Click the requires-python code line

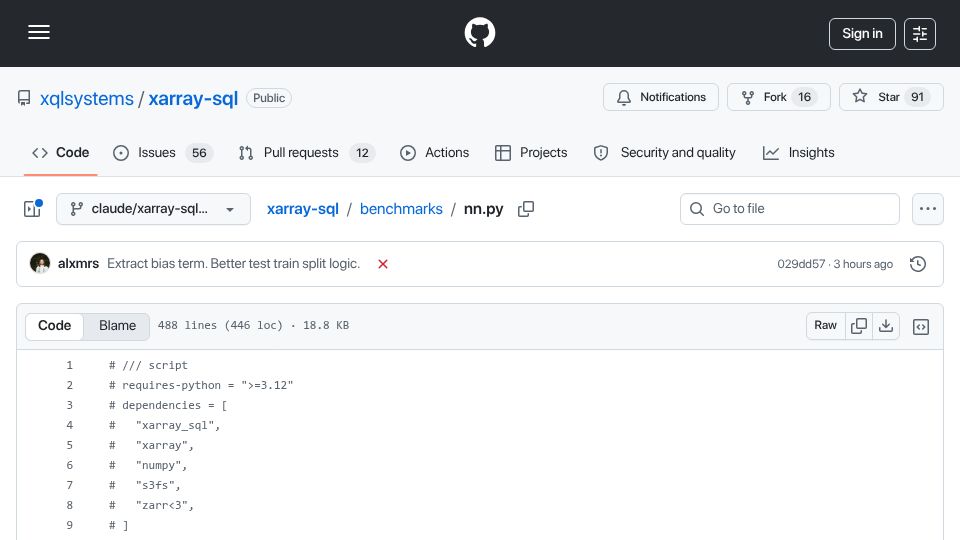(201, 385)
